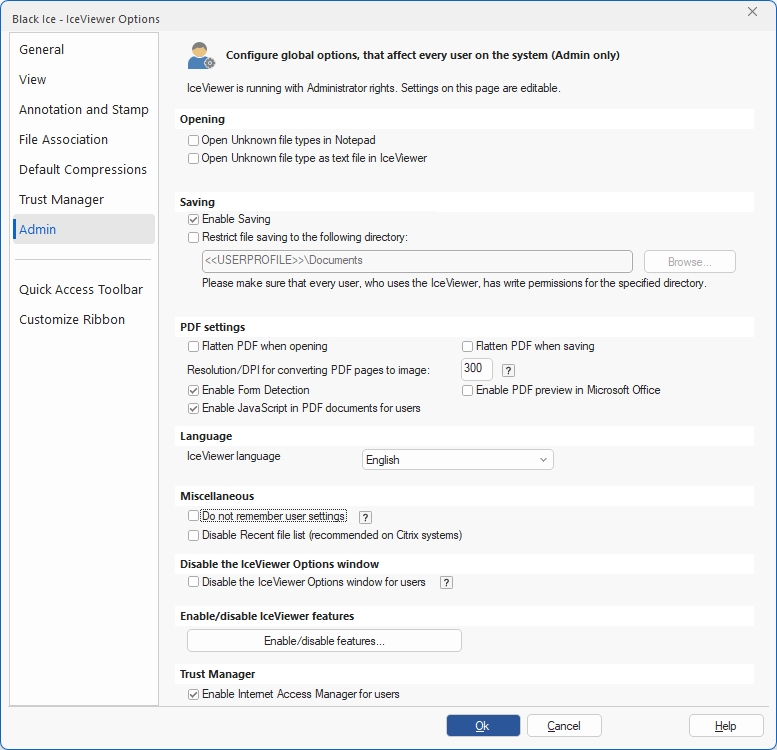The width and height of the screenshot is (777, 750).
Task: Click the Cancel button
Action: coord(564,726)
